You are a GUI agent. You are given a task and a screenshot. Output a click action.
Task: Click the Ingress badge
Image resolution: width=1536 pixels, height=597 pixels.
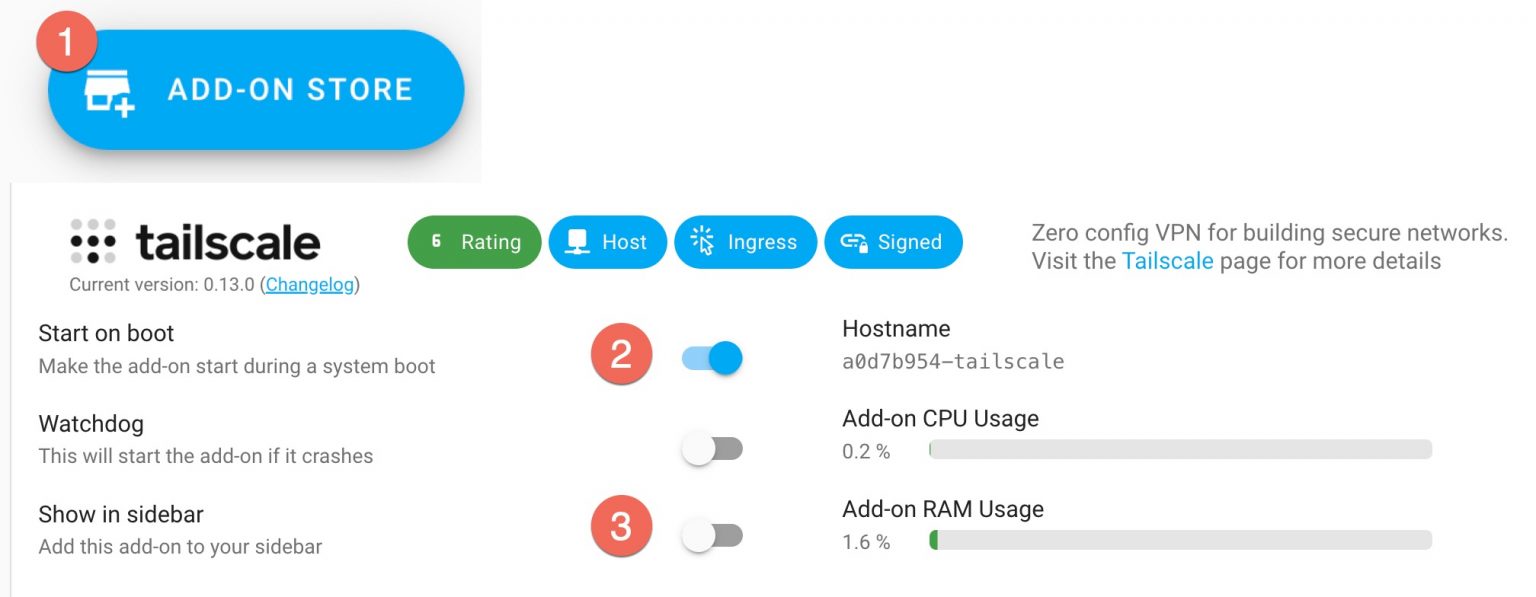pyautogui.click(x=745, y=241)
